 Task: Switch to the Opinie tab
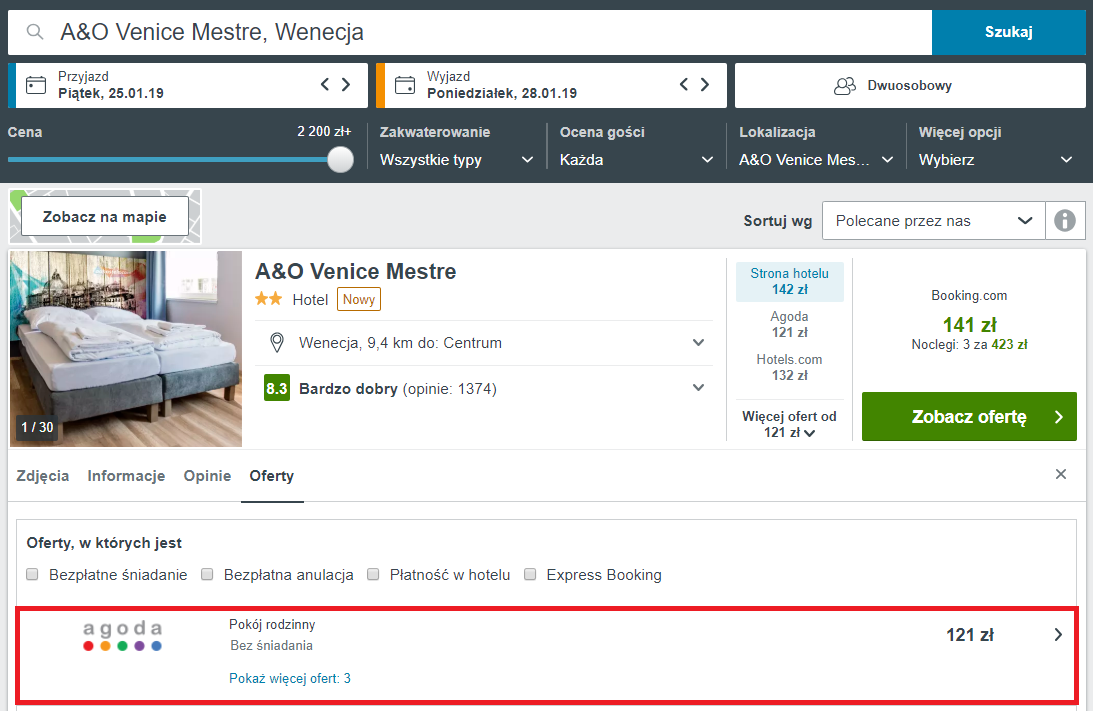[x=207, y=476]
